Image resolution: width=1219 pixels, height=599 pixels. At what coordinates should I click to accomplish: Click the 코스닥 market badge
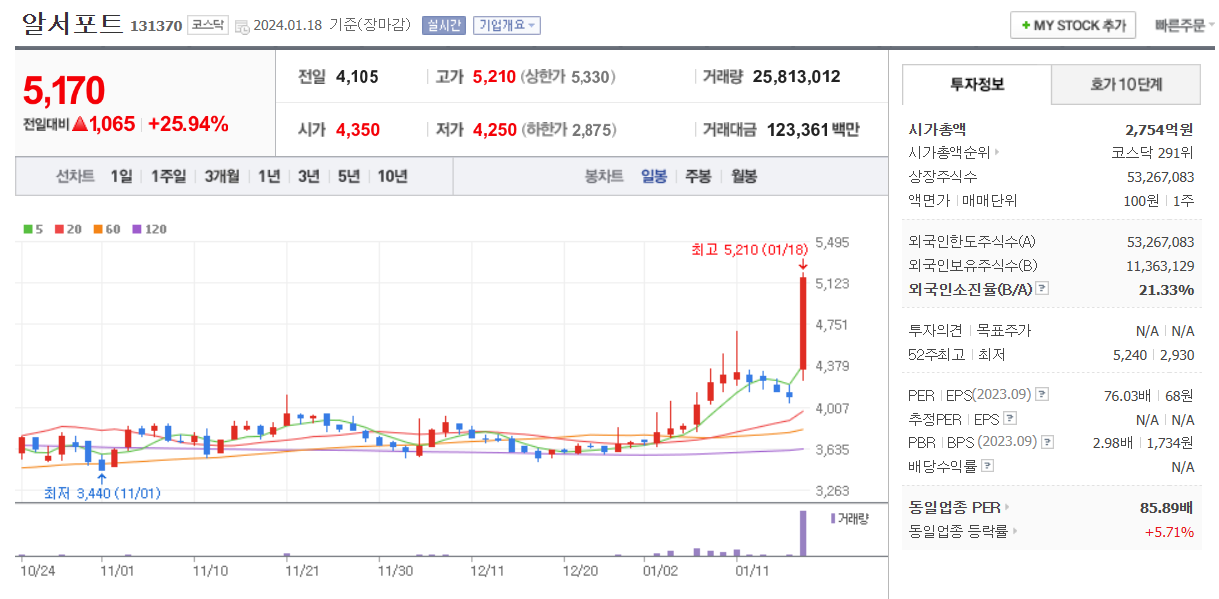click(208, 25)
